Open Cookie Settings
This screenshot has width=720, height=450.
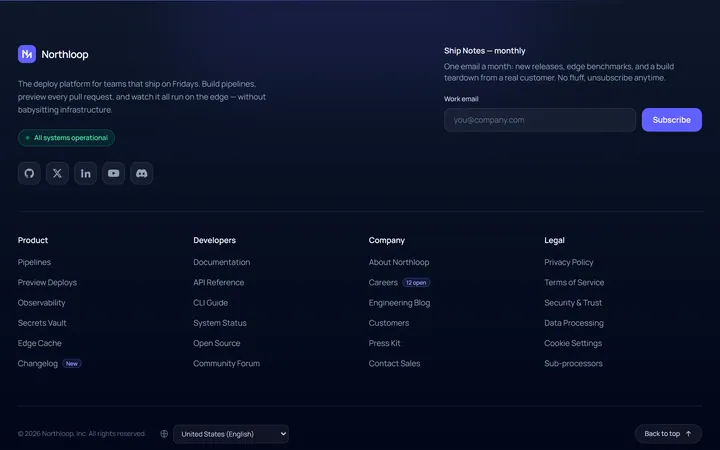[573, 343]
